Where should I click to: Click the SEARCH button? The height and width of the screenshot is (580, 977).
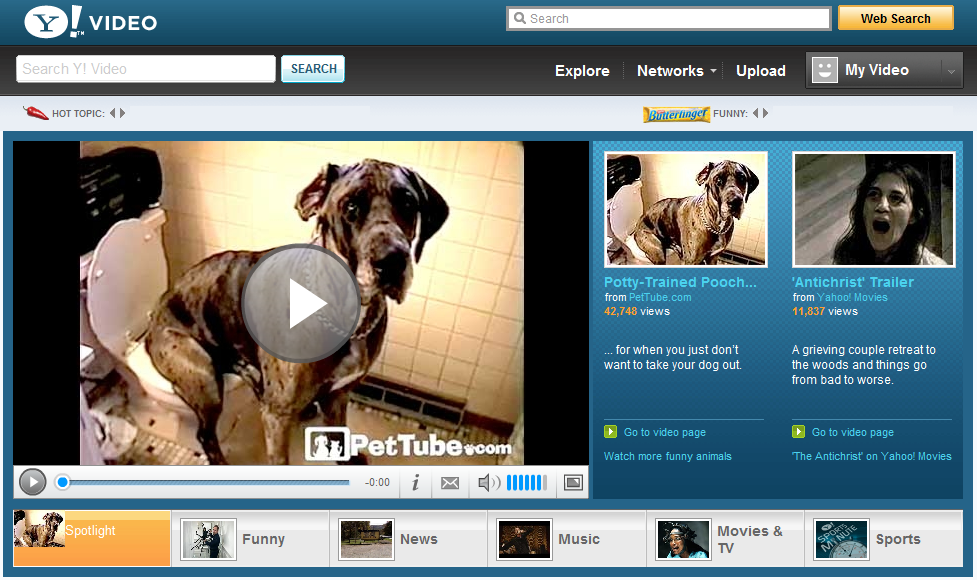coord(313,69)
